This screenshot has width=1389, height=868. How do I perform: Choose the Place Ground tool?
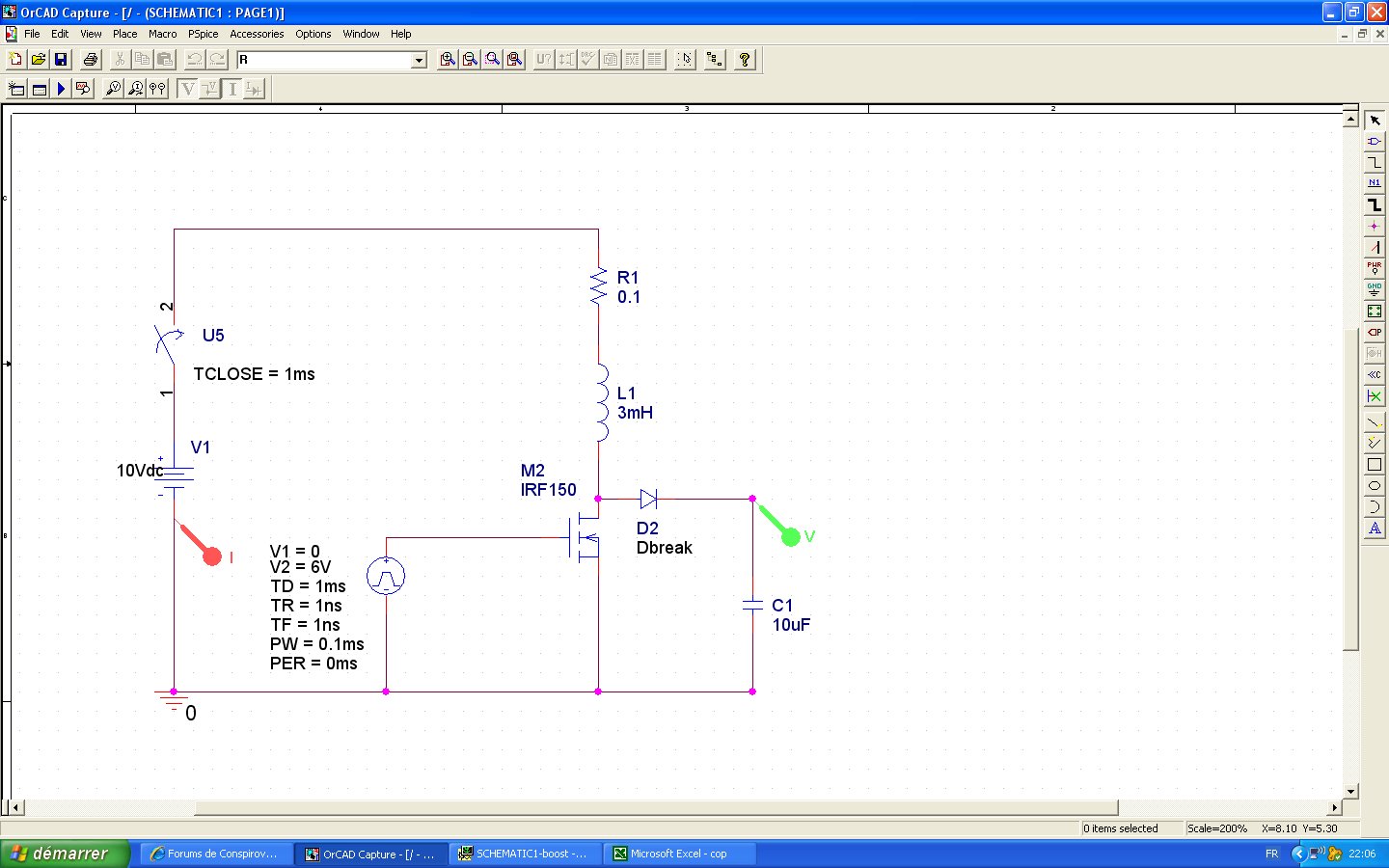1375,288
